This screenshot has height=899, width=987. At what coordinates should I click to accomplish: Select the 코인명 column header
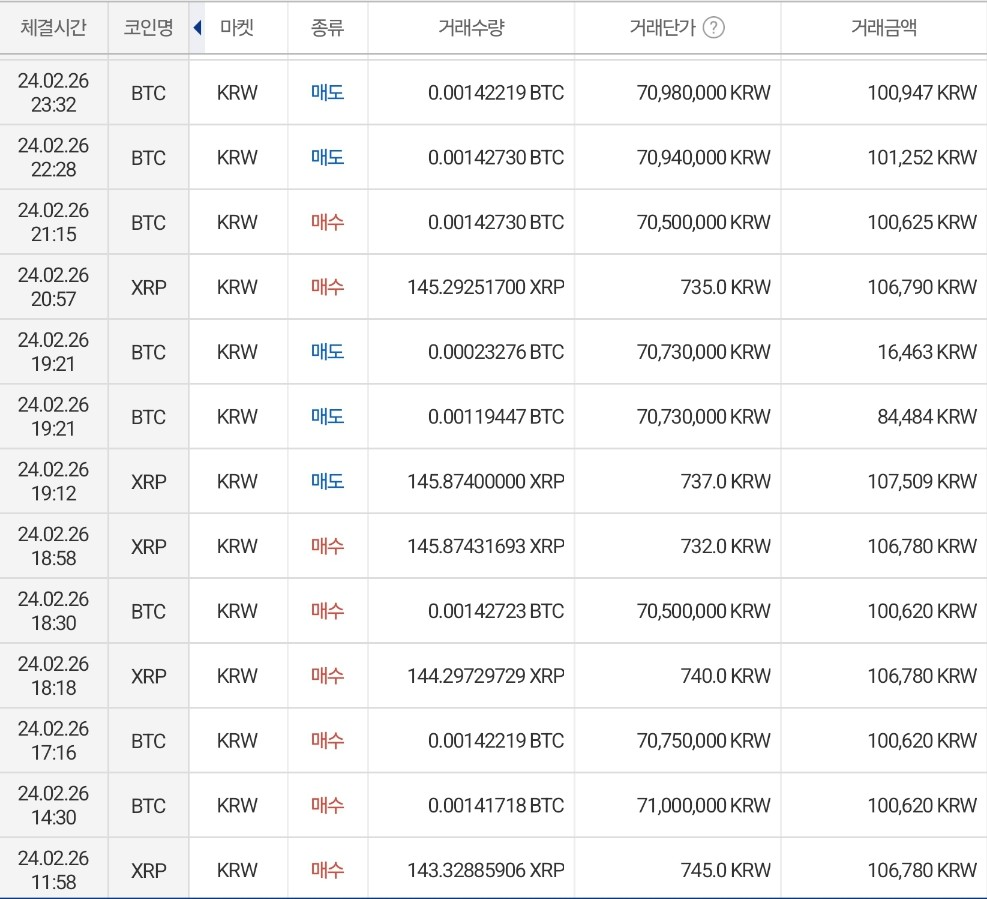(x=149, y=28)
